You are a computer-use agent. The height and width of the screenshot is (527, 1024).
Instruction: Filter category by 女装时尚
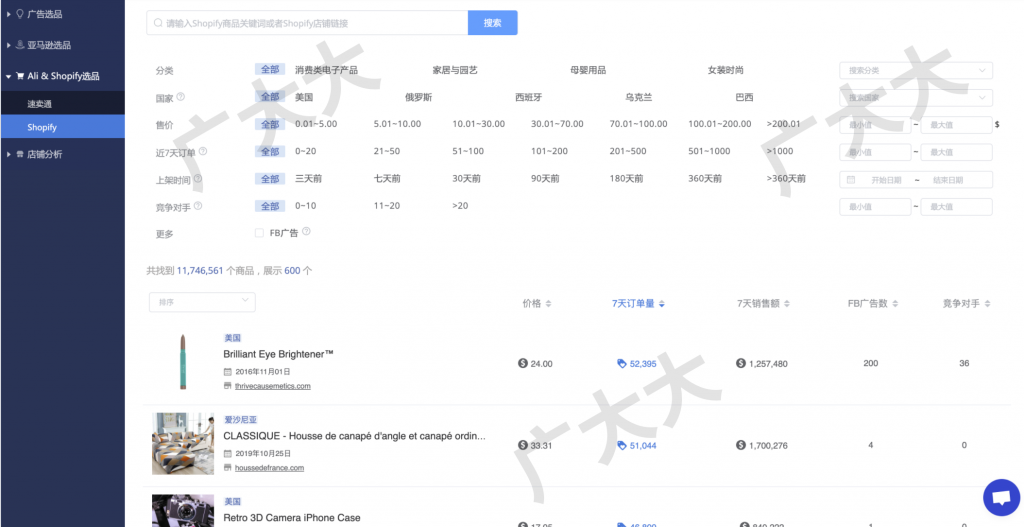[x=726, y=70]
